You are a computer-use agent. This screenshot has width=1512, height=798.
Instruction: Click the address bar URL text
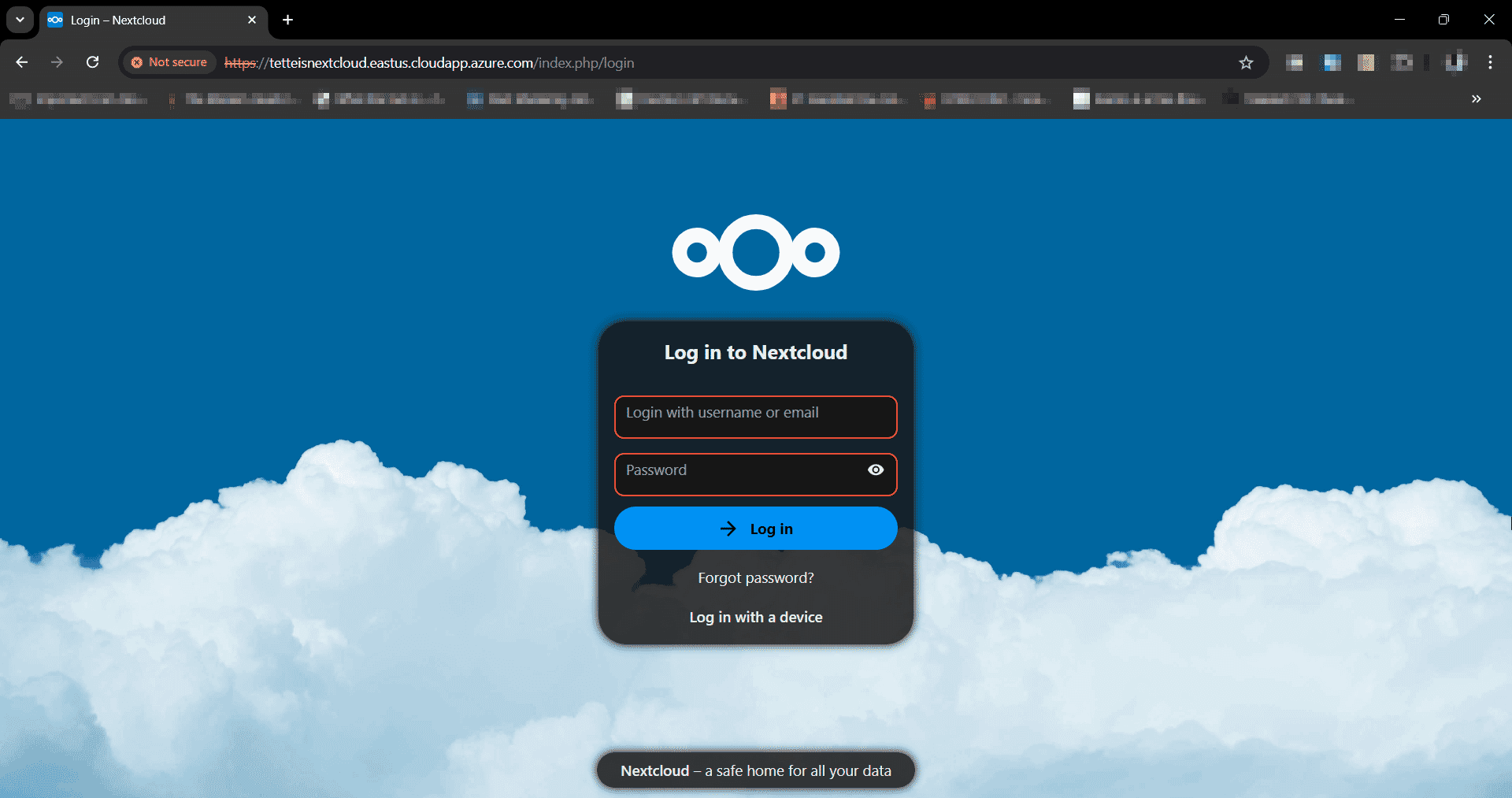[x=429, y=63]
